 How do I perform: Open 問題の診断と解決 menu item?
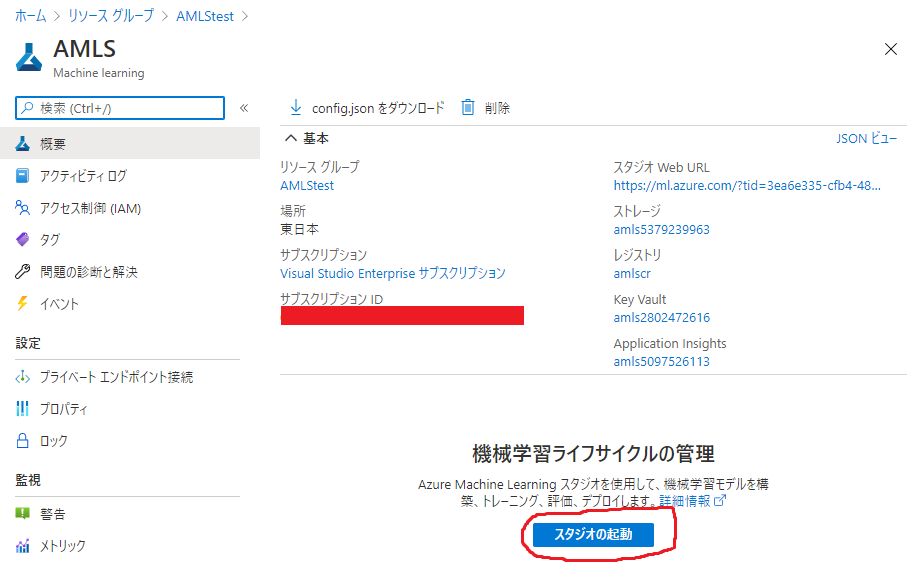(x=130, y=271)
